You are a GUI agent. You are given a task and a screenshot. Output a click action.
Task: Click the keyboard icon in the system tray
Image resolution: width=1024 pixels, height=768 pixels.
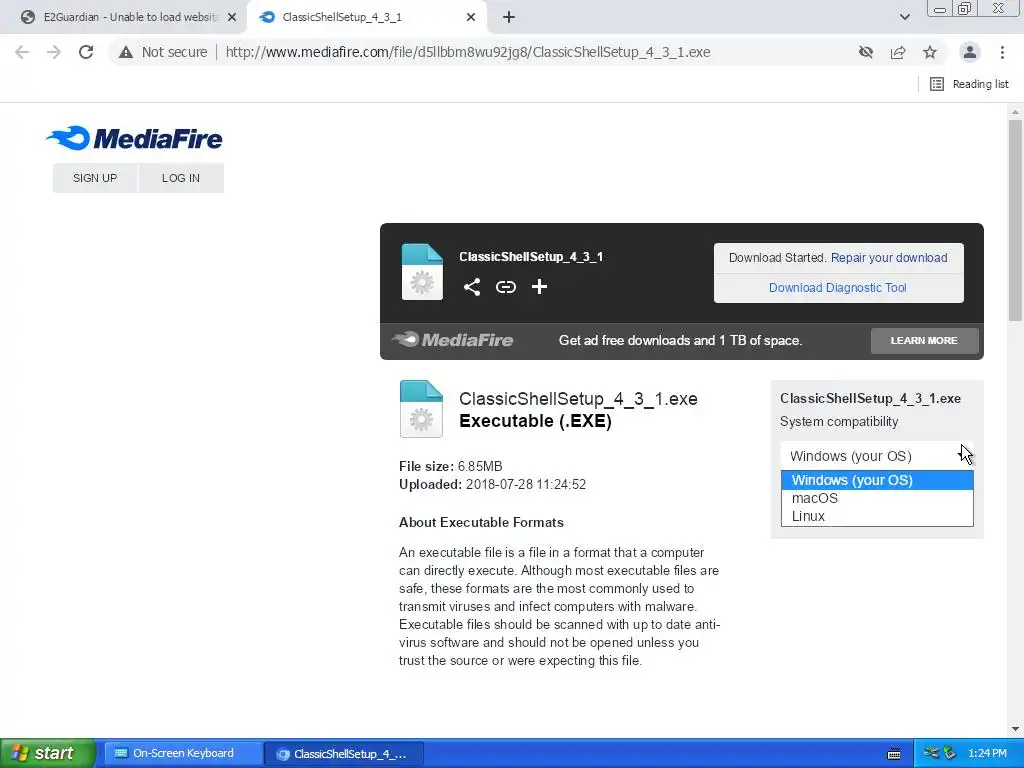click(894, 754)
